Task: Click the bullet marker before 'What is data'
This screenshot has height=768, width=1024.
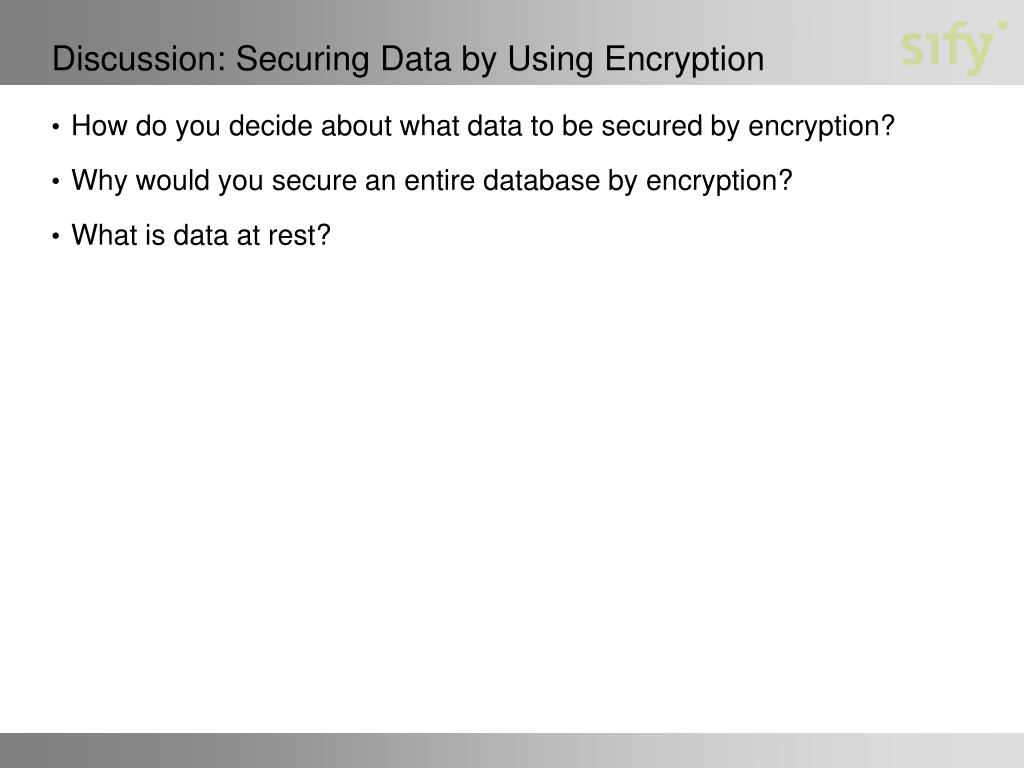Action: pos(58,237)
